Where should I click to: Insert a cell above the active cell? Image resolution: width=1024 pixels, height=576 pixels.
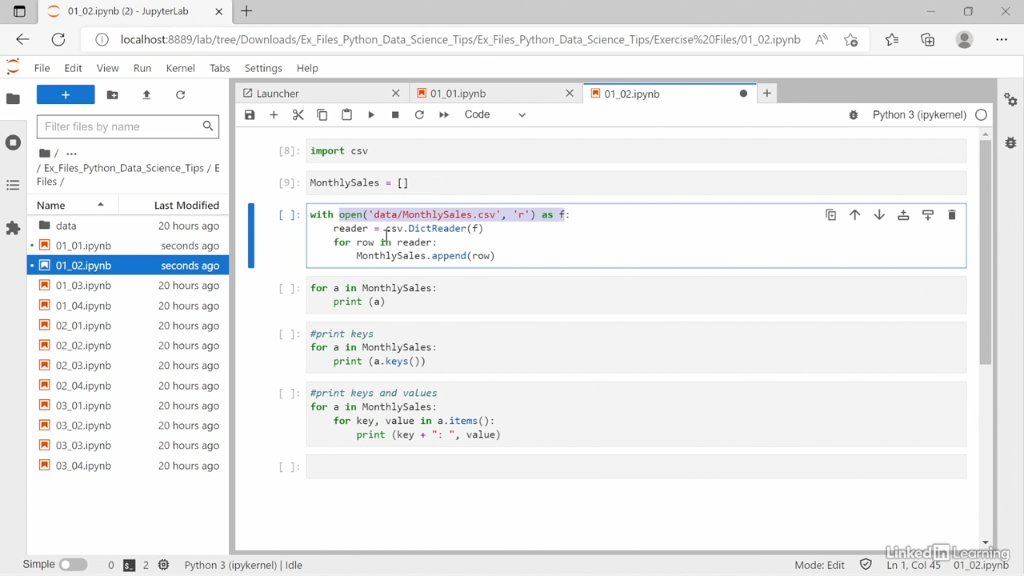(x=903, y=215)
